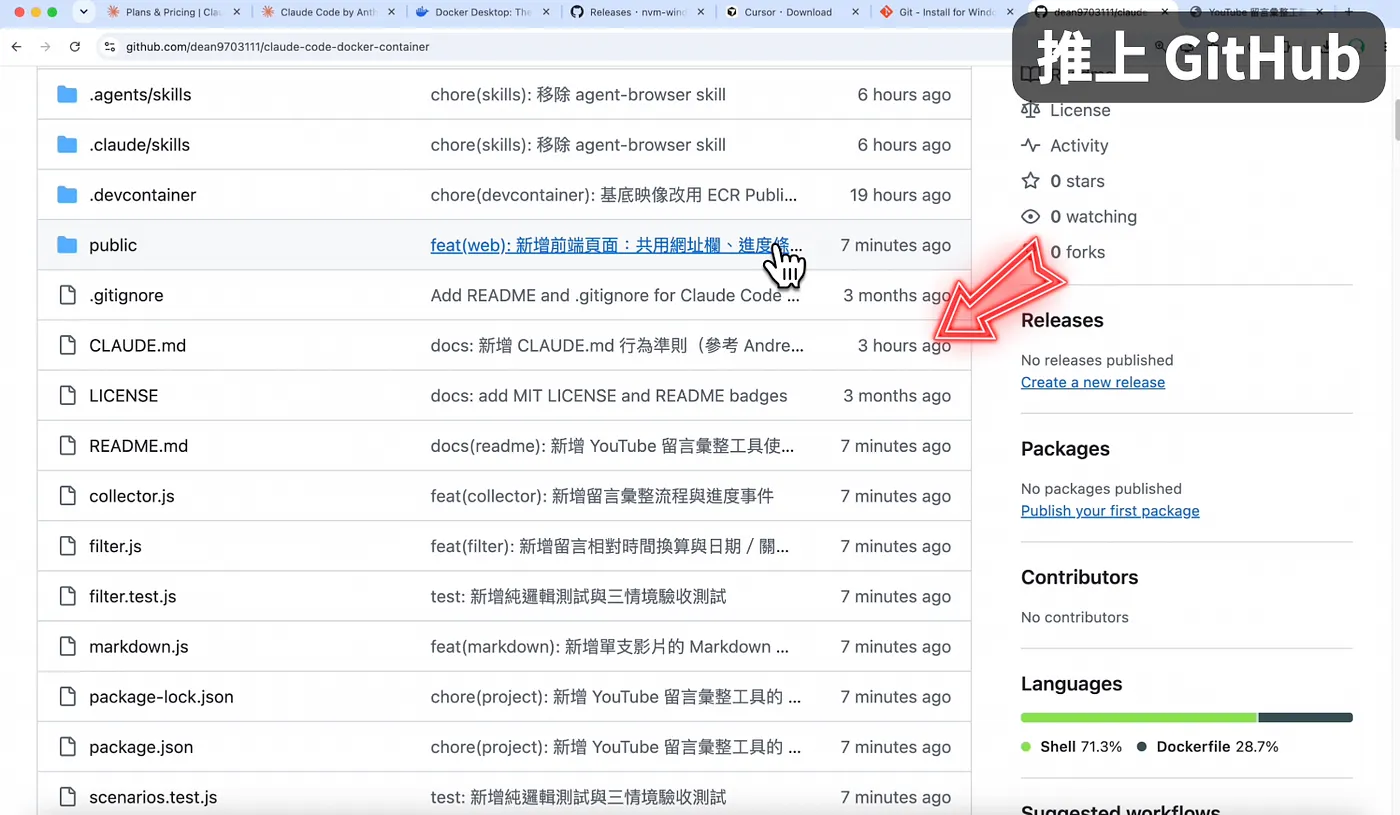Click the 0 stars link

pos(1077,181)
